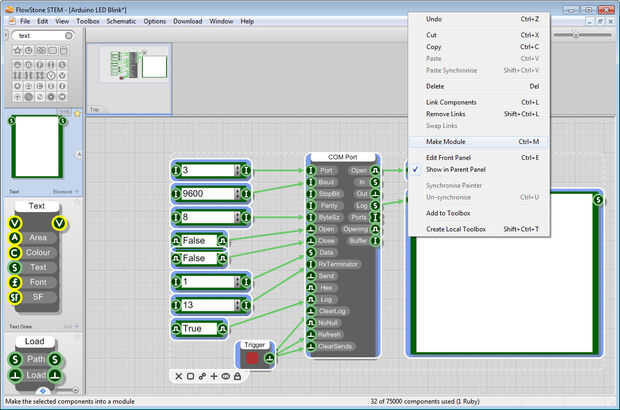
Task: Toggle the True boolean box
Action: click(x=199, y=329)
